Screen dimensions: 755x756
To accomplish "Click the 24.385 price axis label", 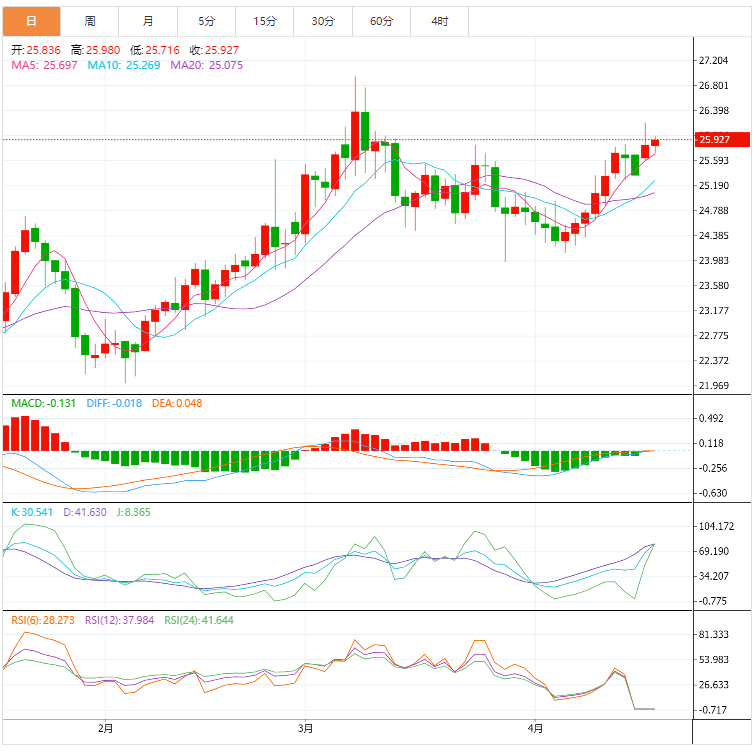I will click(714, 236).
